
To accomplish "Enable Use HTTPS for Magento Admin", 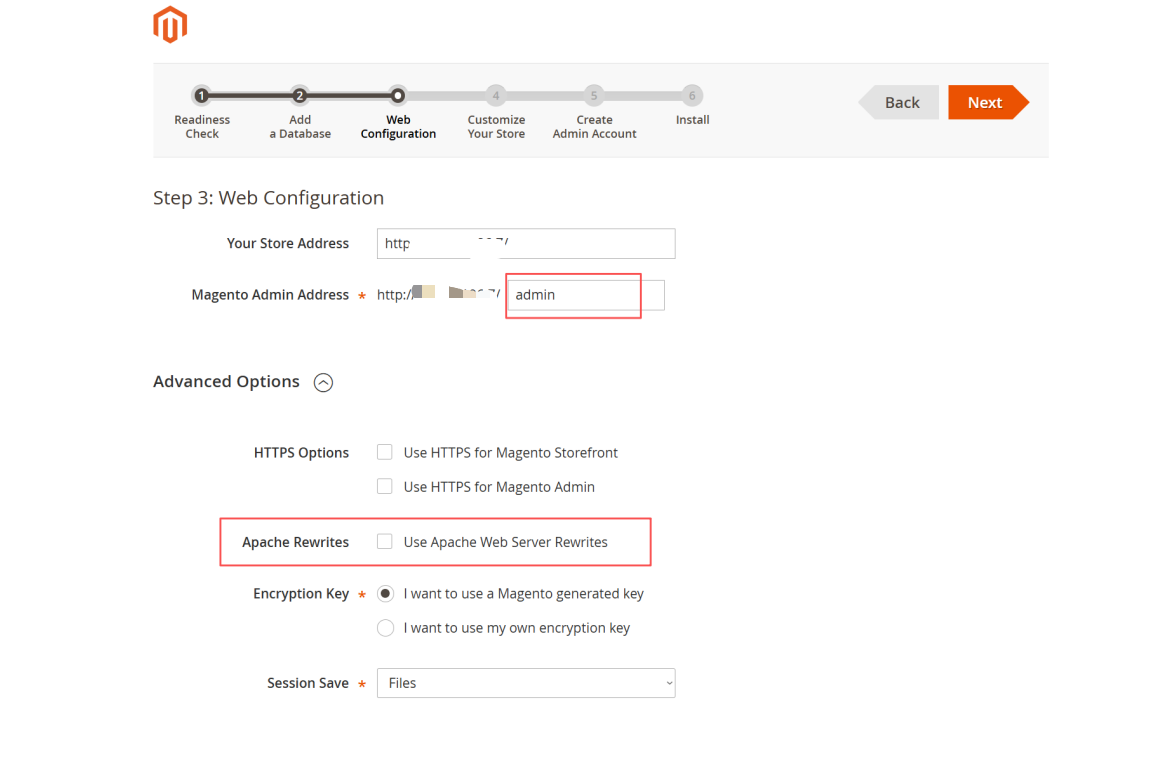I will pos(384,487).
